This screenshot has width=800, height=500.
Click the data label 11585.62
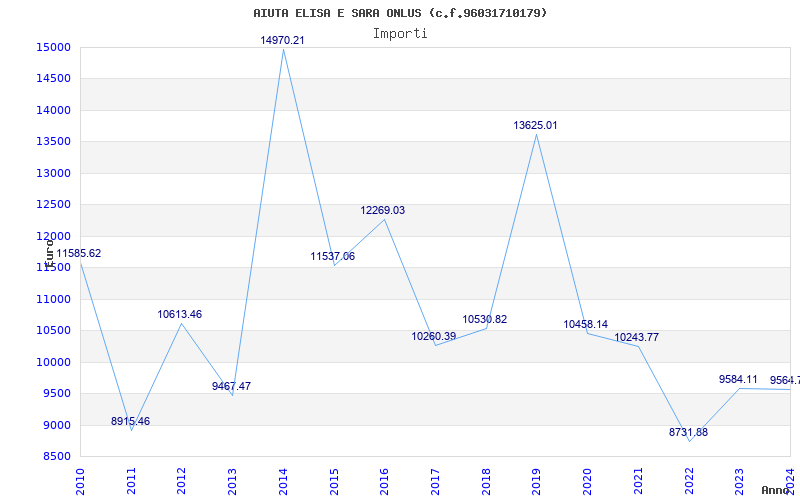pos(79,254)
